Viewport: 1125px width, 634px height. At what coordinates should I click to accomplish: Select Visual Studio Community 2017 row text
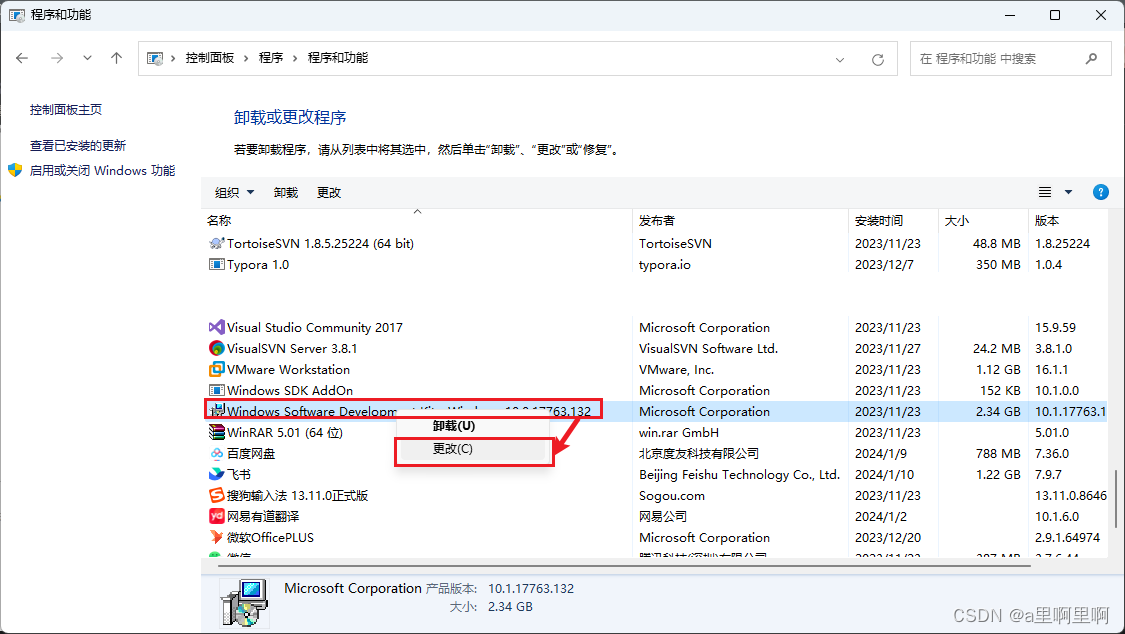tap(315, 327)
